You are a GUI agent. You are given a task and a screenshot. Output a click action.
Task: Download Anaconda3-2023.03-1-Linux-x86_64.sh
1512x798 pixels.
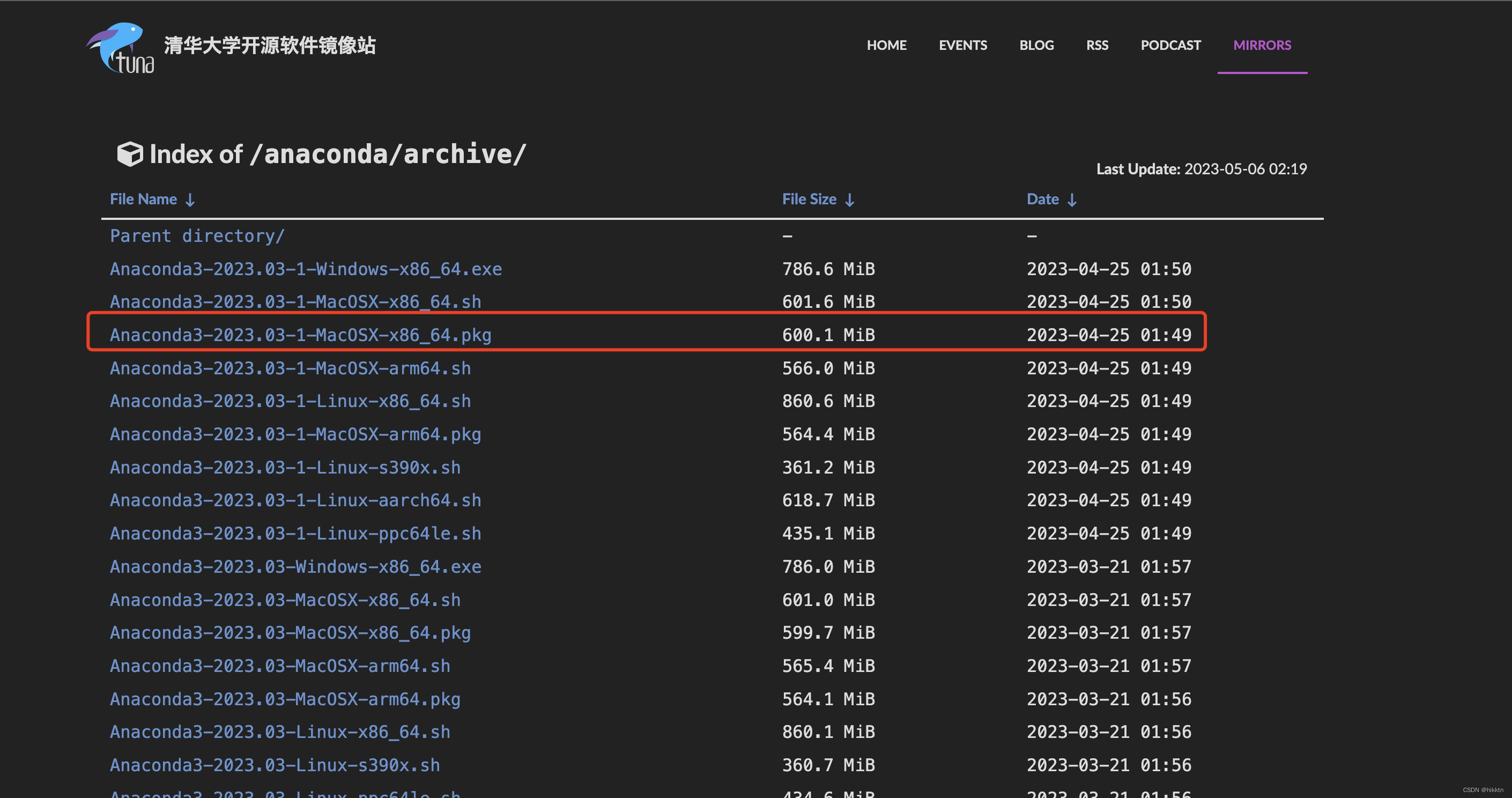[290, 401]
